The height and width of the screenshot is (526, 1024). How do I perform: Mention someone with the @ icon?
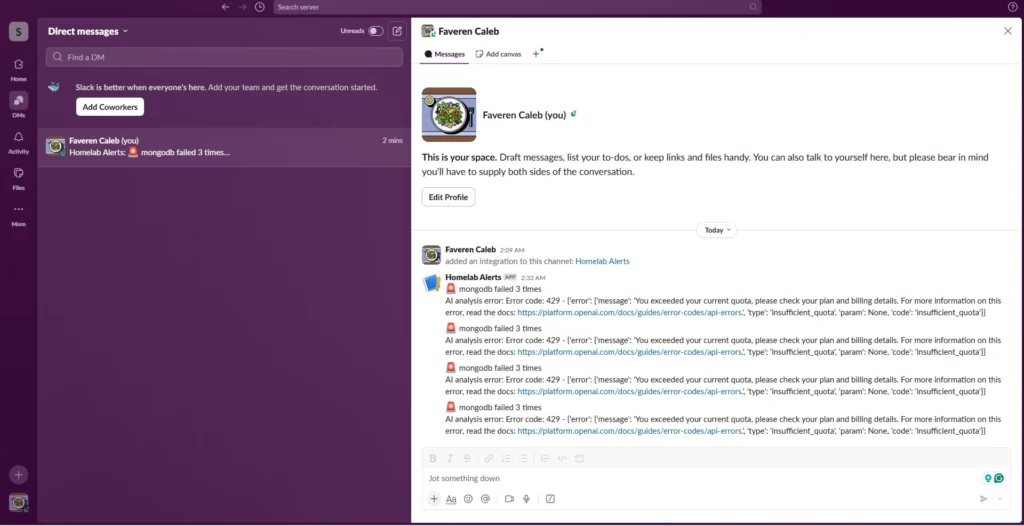click(x=485, y=499)
